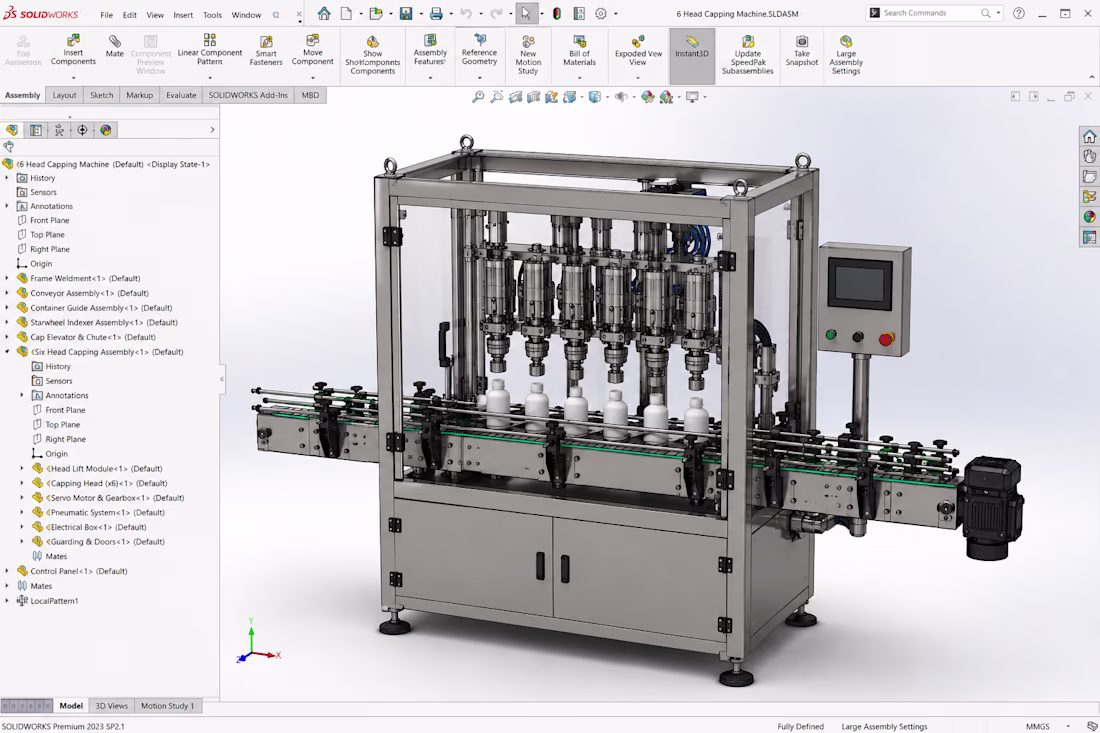Open the Motion Study 1 tab
The width and height of the screenshot is (1100, 733).
[x=168, y=706]
